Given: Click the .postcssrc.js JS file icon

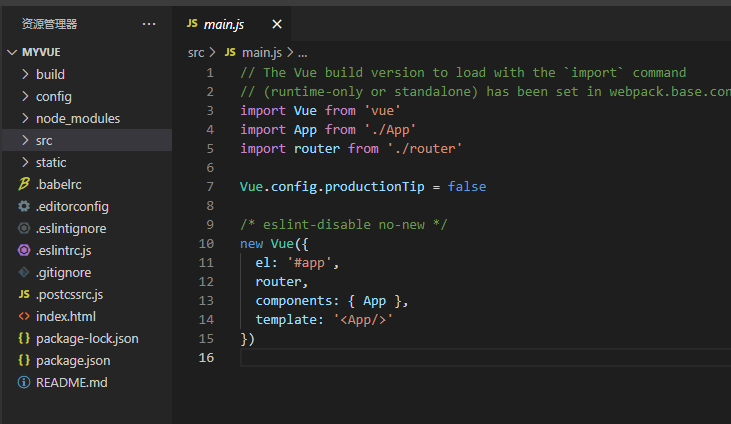Looking at the screenshot, I should tap(24, 294).
